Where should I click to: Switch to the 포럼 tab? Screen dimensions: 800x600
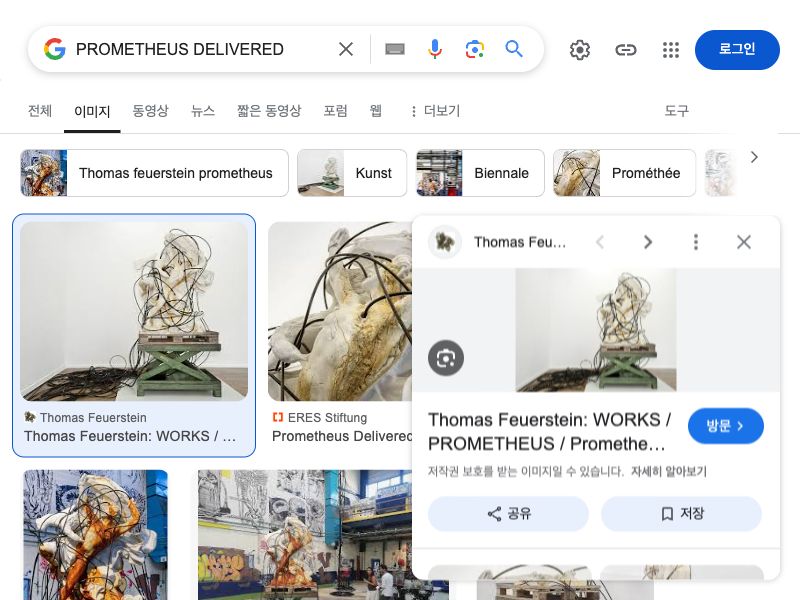point(336,111)
